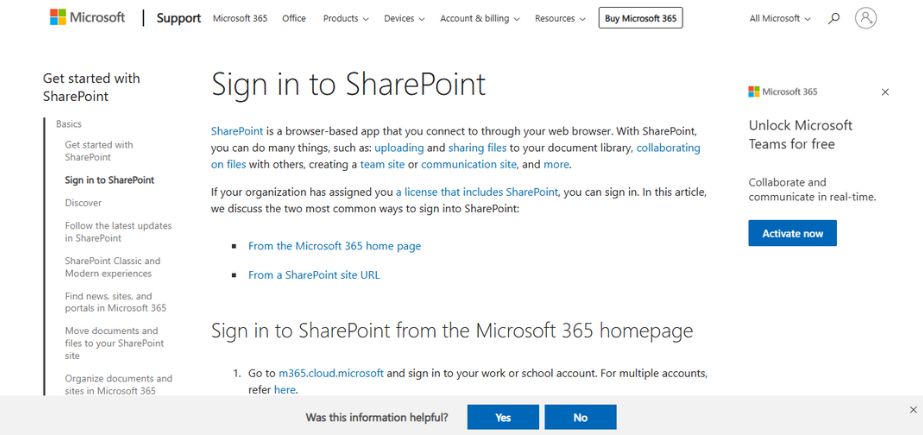Screen dimensions: 923x435
Task: Open sidebar item Get started with SharePoint
Action: click(x=99, y=151)
